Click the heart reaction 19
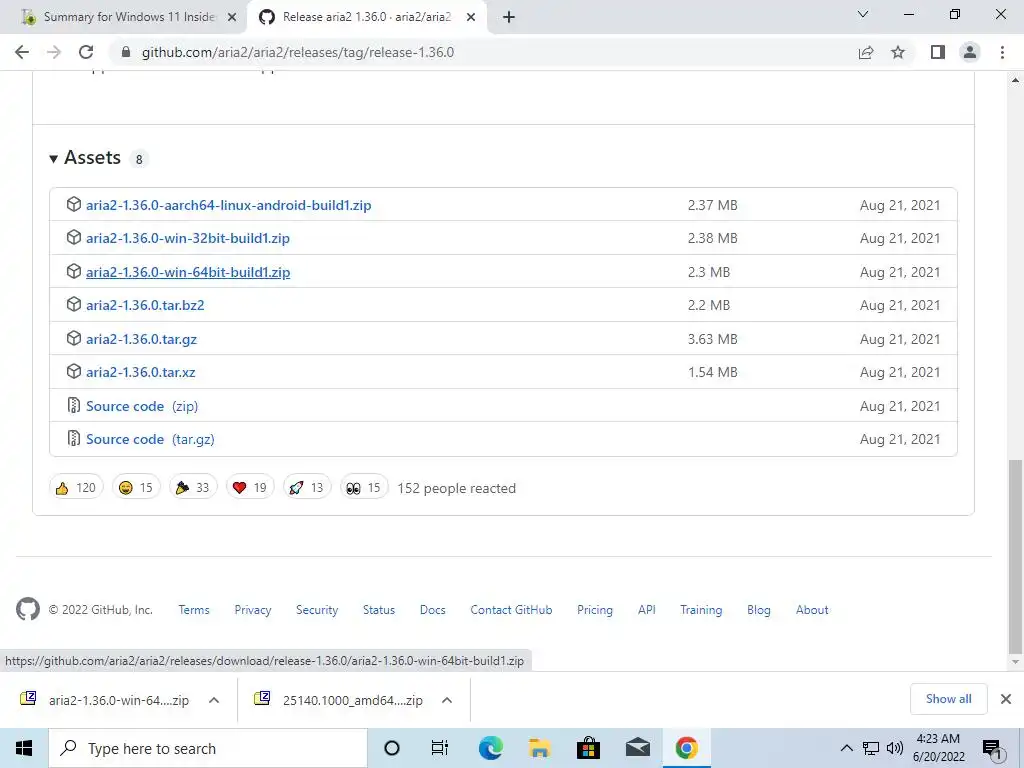Viewport: 1024px width, 768px height. point(250,488)
